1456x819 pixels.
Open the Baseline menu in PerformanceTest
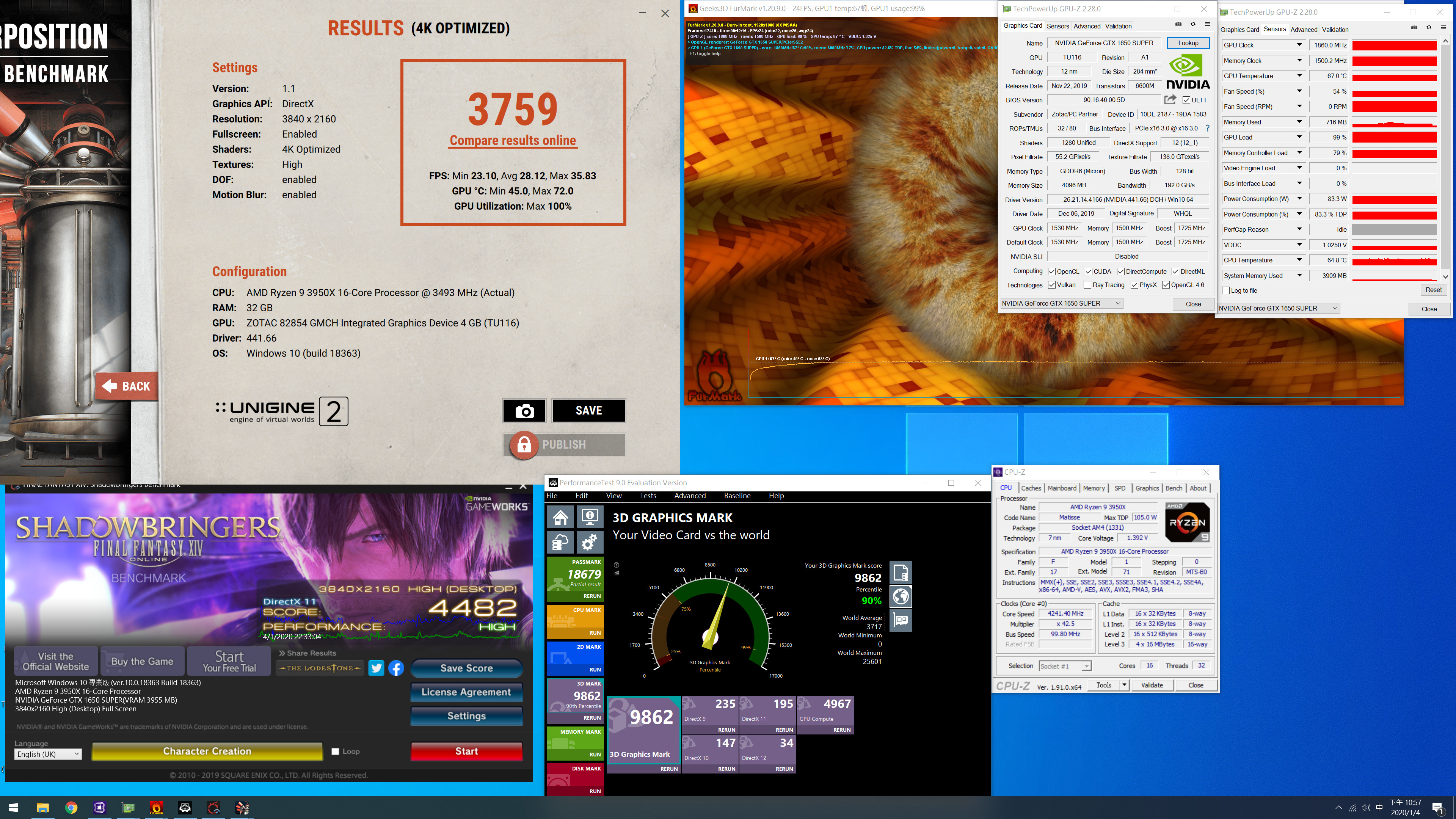[737, 496]
